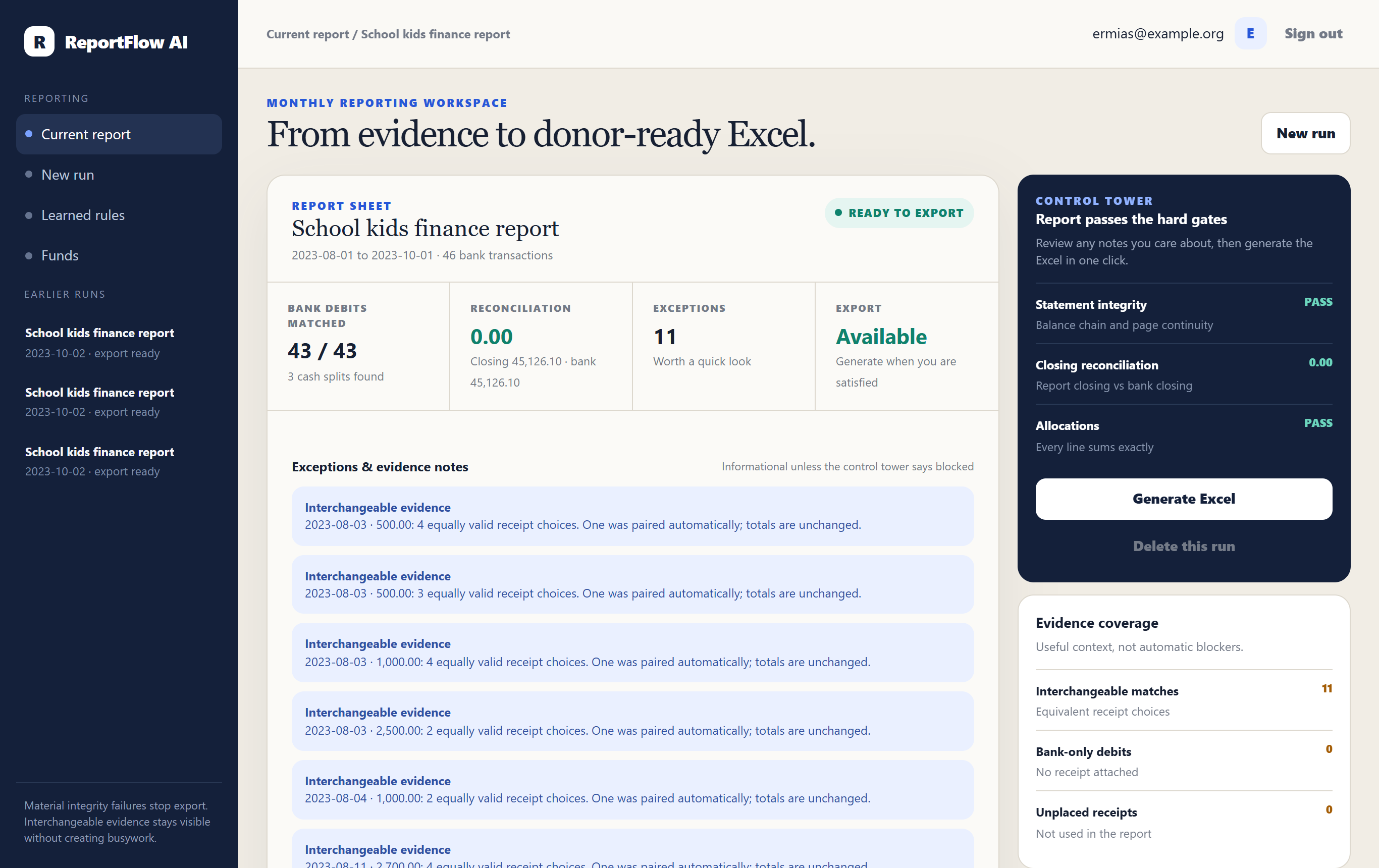
Task: Click the Allocations PASS row
Action: [1184, 436]
